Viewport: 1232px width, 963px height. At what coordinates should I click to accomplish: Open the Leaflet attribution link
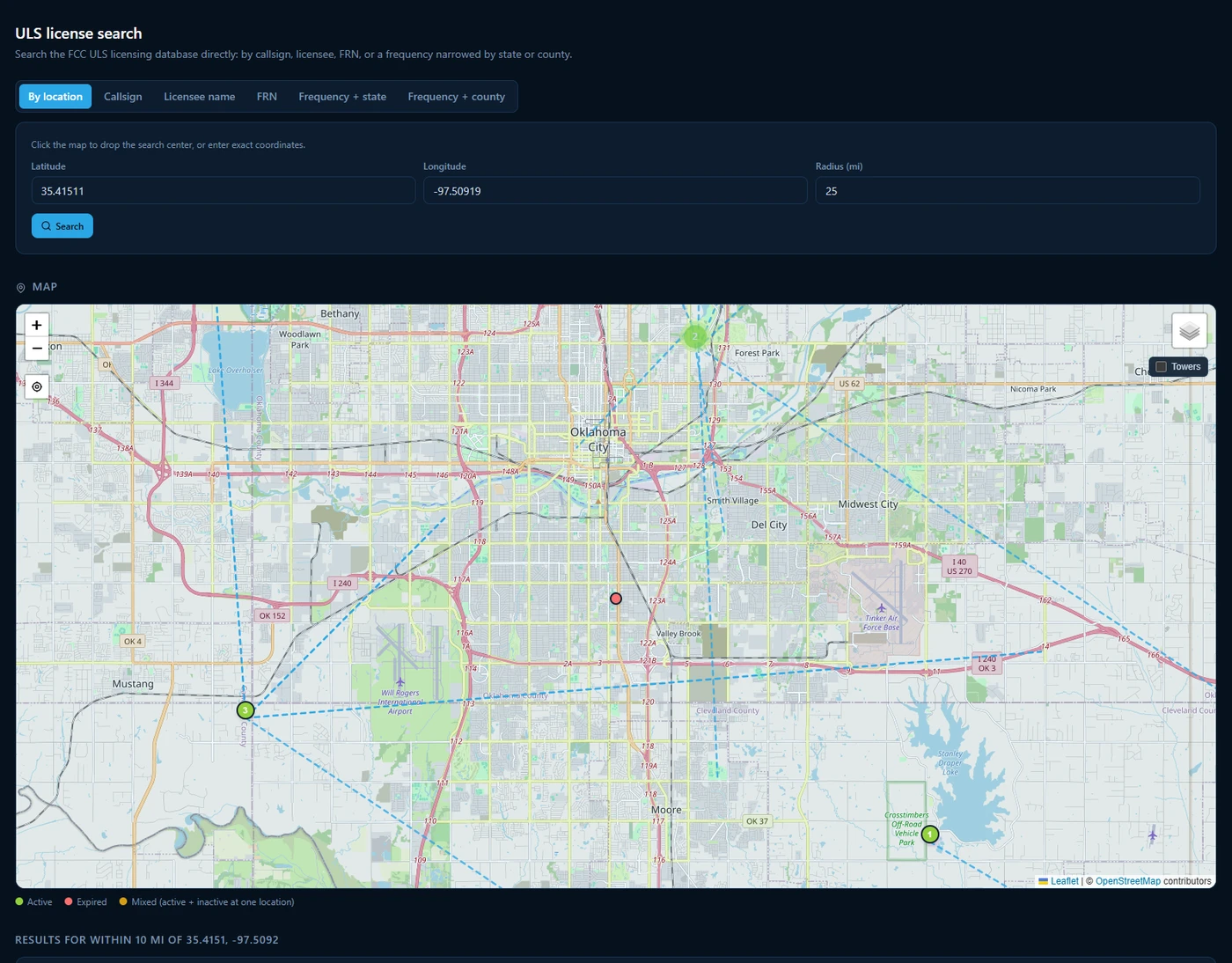[x=1064, y=881]
